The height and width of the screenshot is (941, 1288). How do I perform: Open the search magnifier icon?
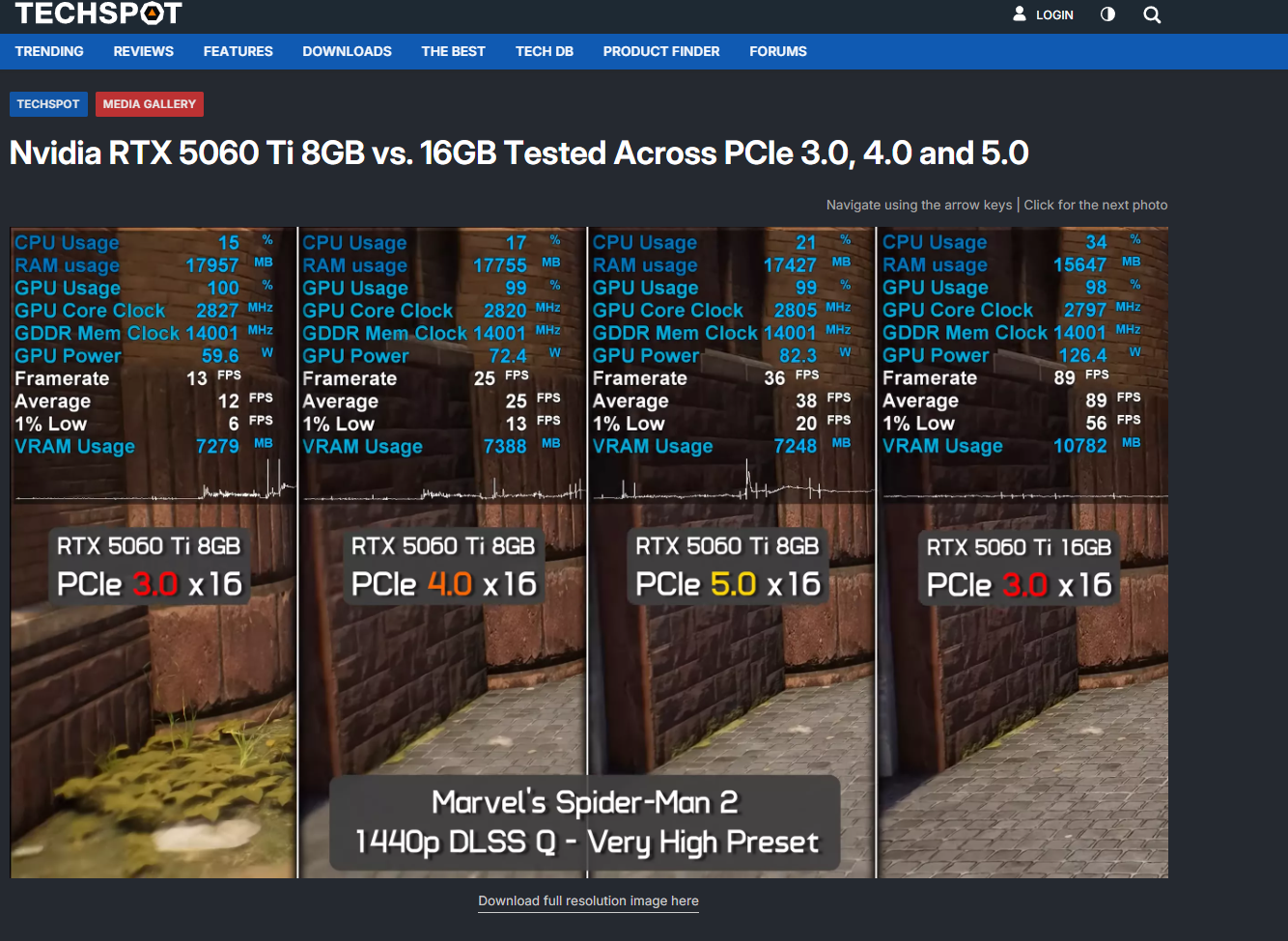coord(1152,14)
